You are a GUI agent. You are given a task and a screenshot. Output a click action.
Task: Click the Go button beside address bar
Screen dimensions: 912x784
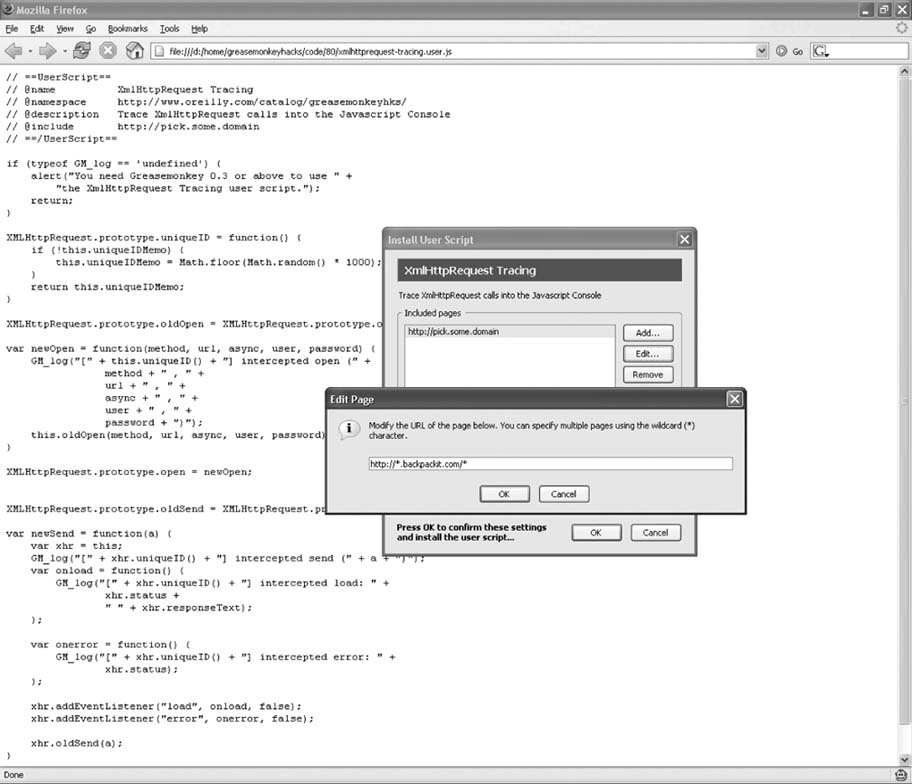(790, 50)
